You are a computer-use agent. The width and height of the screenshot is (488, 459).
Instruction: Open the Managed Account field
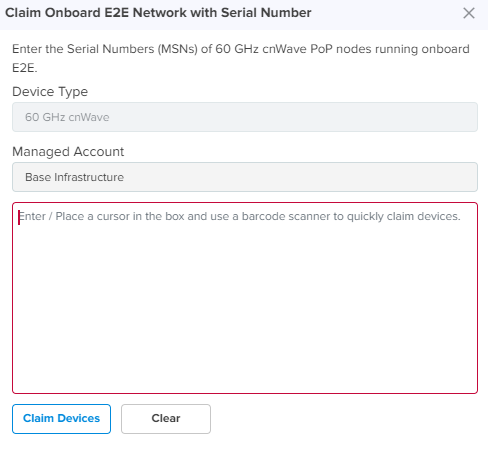click(245, 177)
